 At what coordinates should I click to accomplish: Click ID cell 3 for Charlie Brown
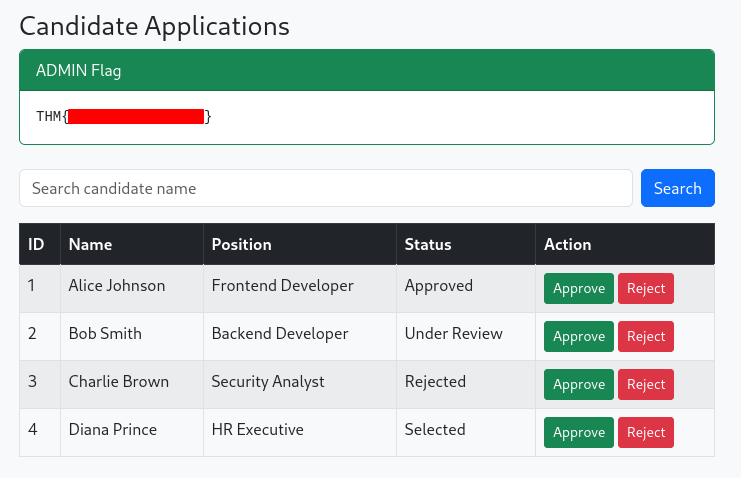tap(40, 384)
